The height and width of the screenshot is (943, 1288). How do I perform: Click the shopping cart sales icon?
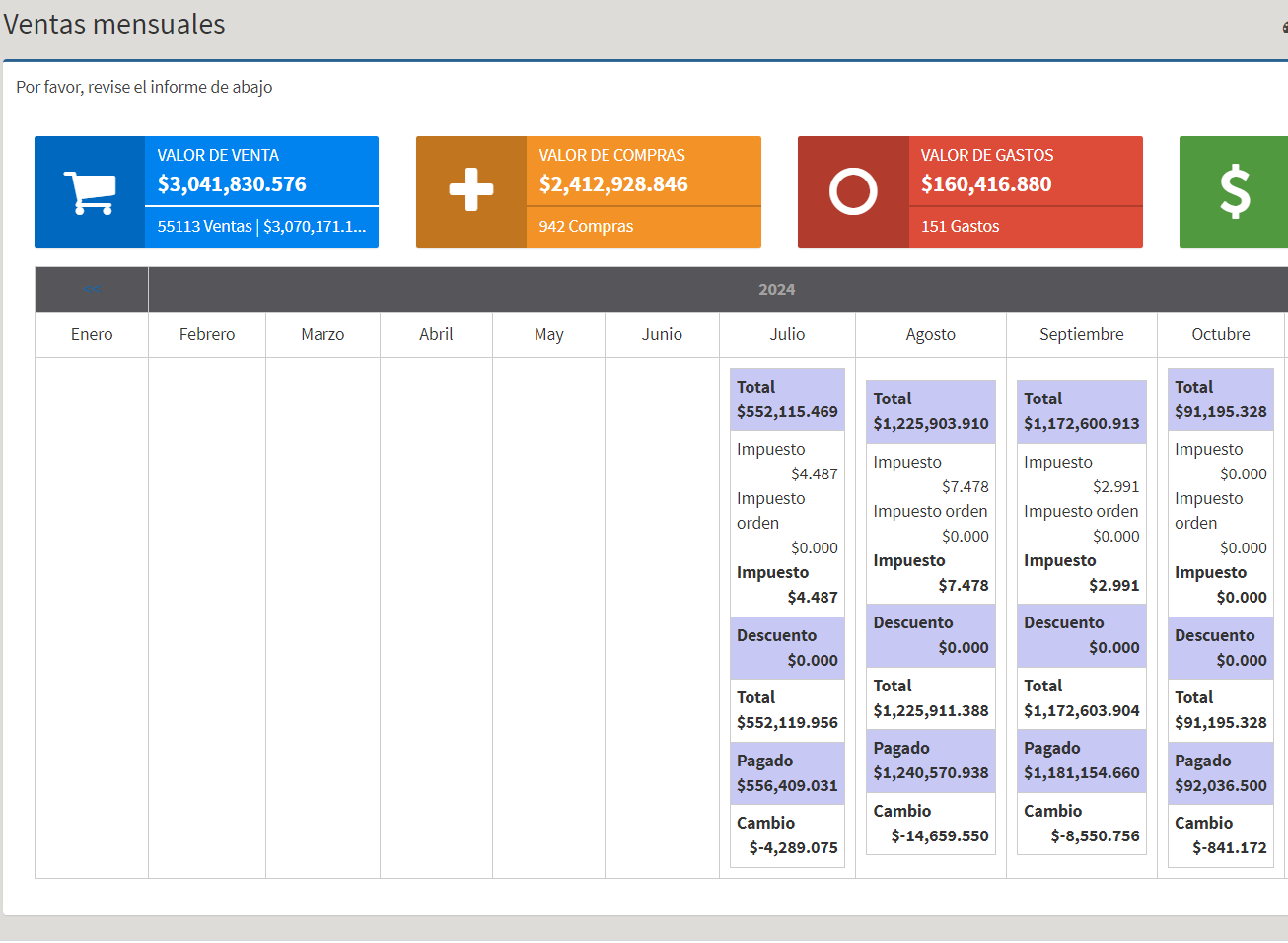90,192
